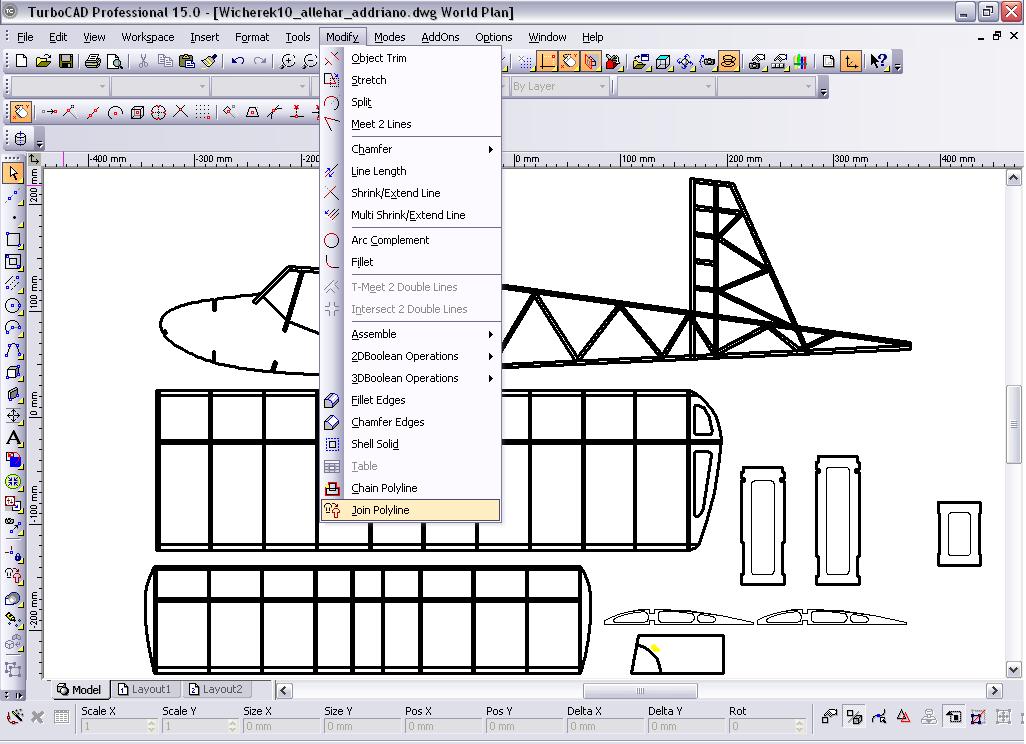Click the Paste clipboard icon
Screen dimensions: 1026x744
tap(187, 62)
